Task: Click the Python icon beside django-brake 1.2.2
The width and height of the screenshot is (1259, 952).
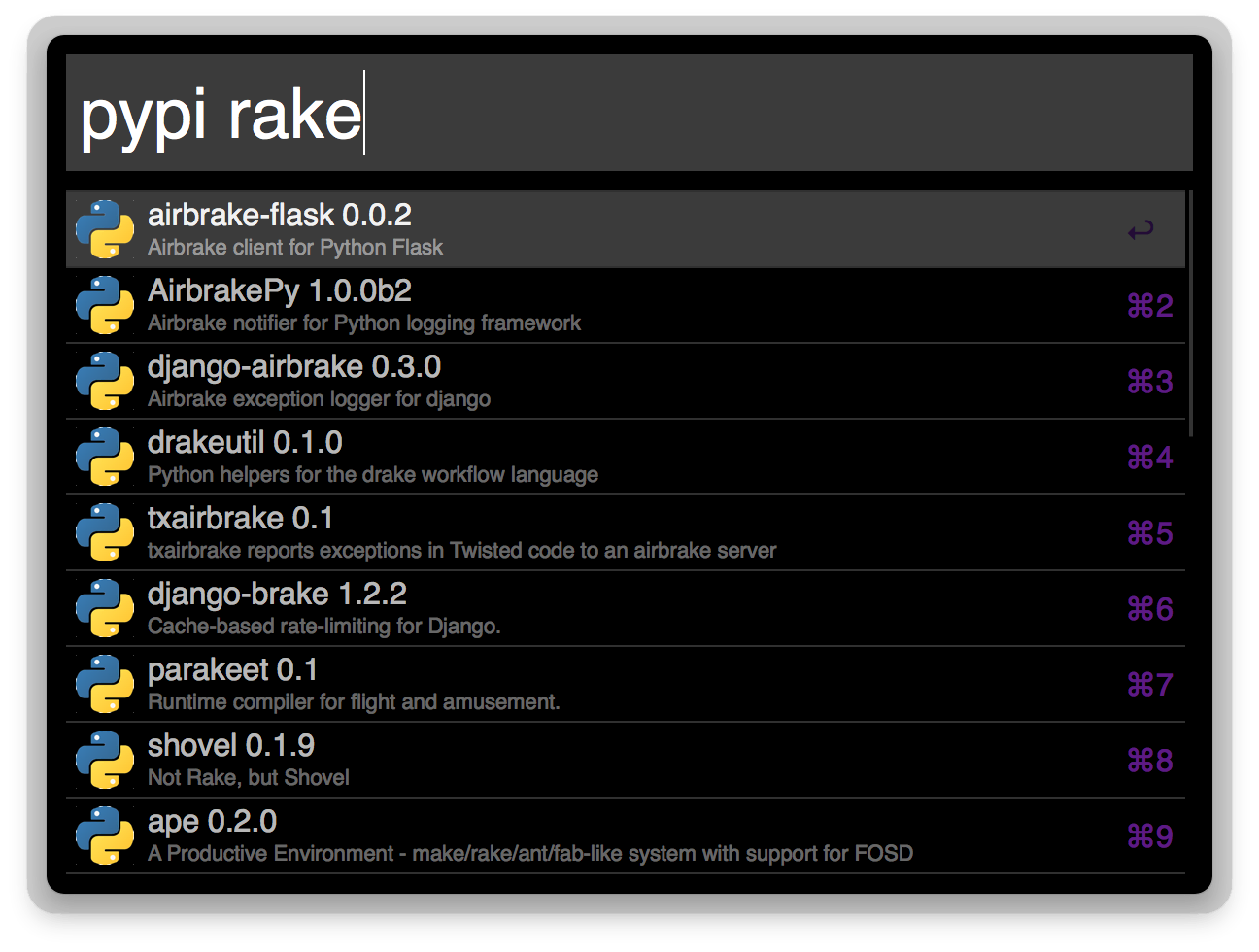Action: click(105, 608)
